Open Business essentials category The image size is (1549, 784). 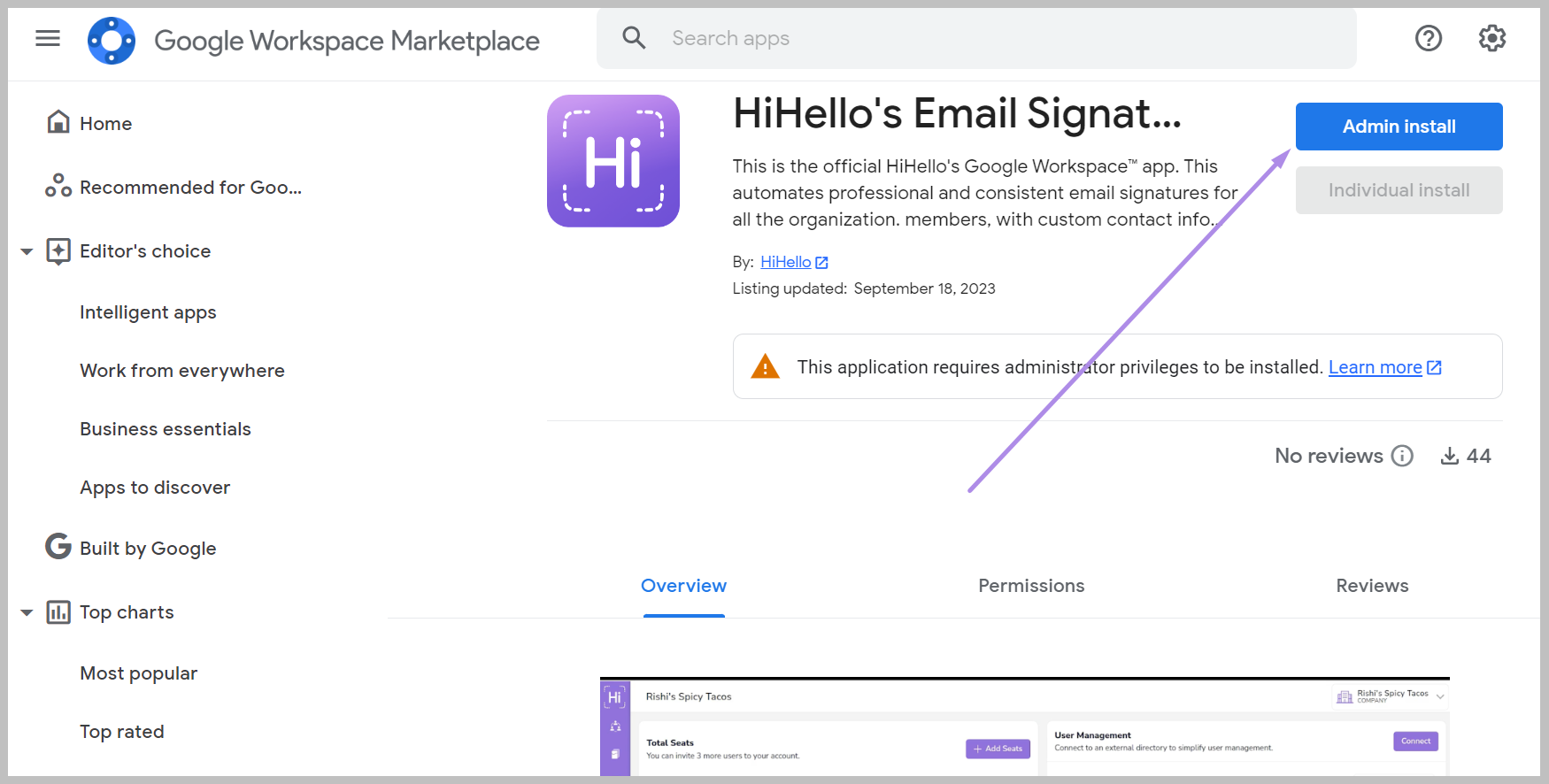(166, 429)
